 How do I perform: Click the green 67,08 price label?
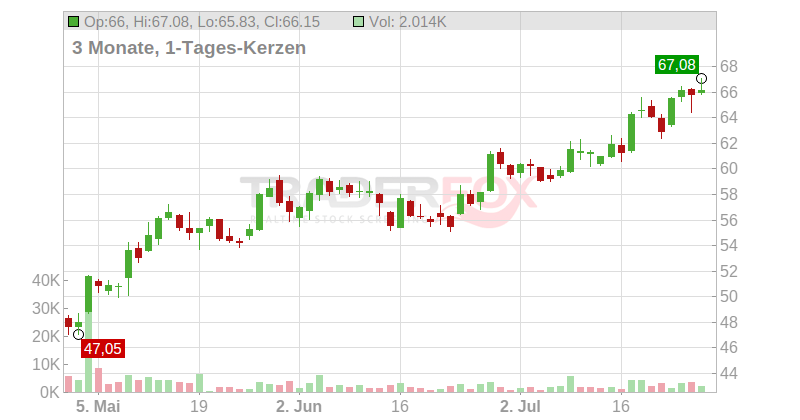677,65
